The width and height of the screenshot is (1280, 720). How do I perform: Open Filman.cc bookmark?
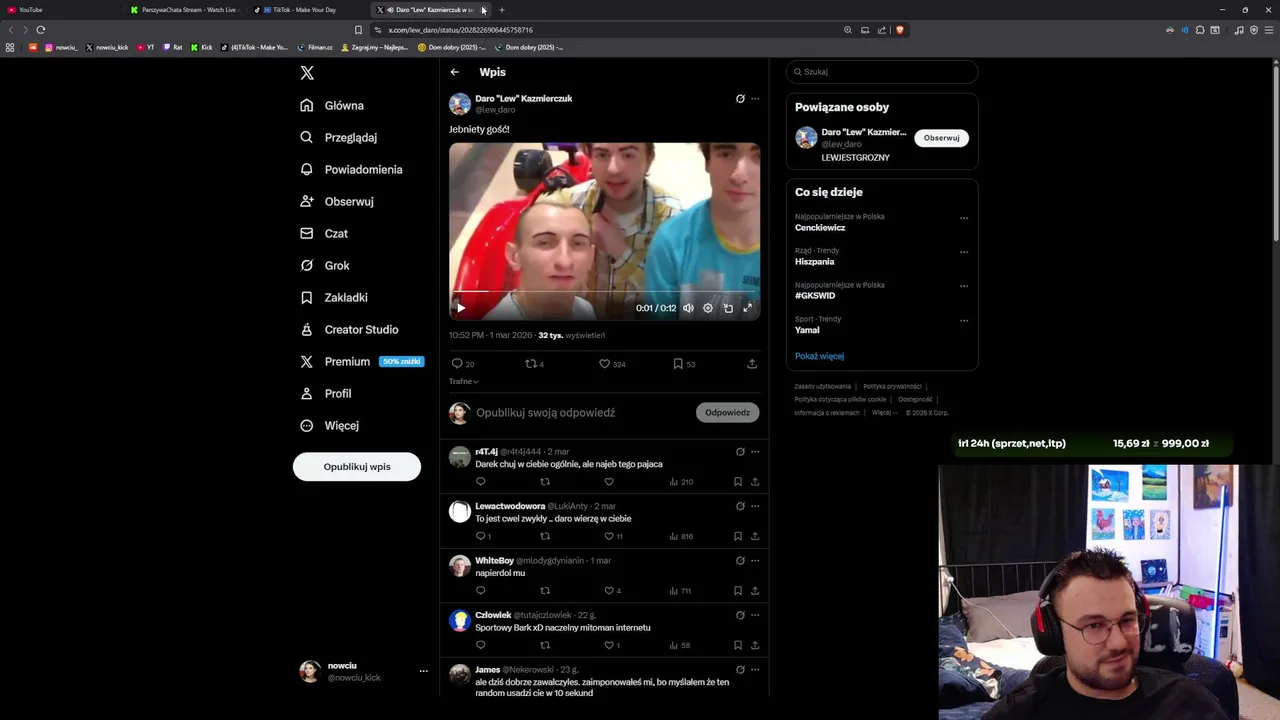pos(316,47)
